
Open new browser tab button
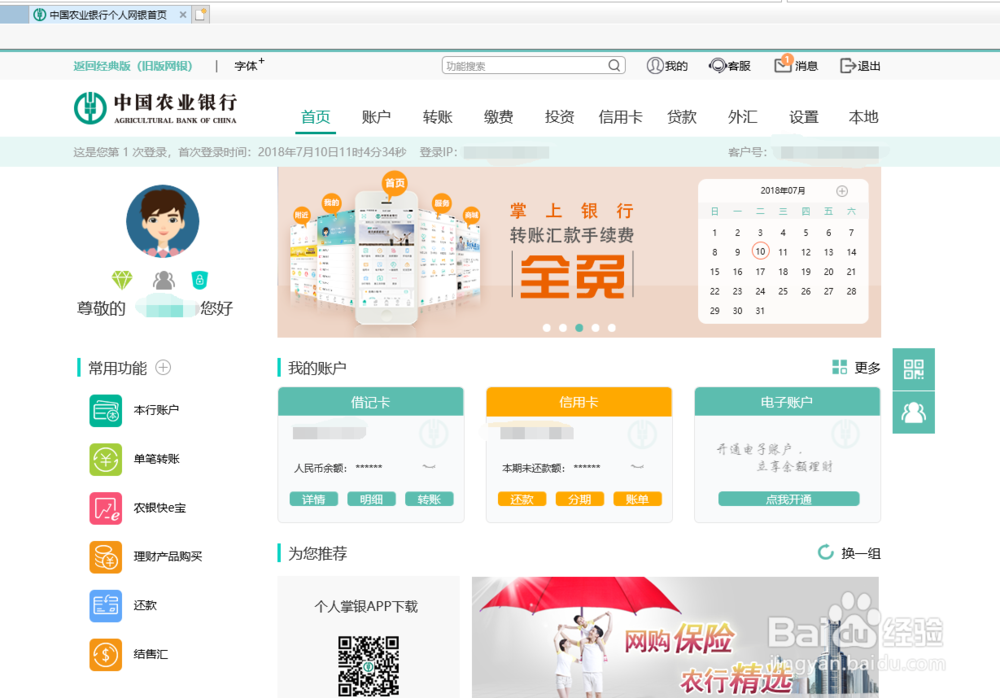click(x=200, y=14)
